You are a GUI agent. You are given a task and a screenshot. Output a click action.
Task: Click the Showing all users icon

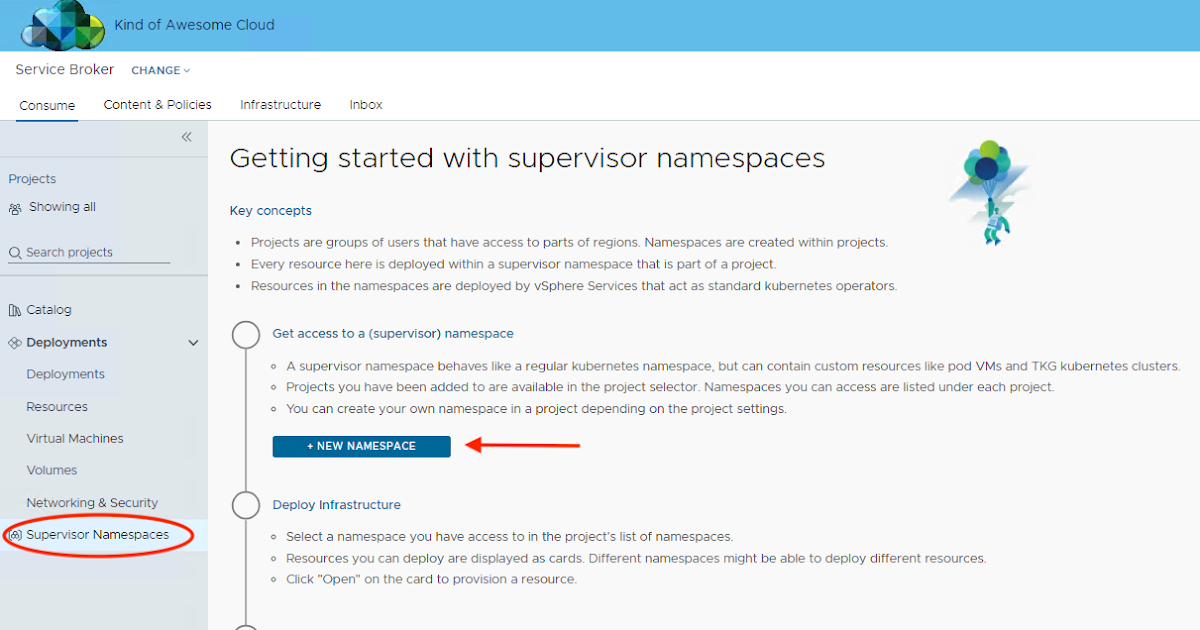pyautogui.click(x=15, y=208)
